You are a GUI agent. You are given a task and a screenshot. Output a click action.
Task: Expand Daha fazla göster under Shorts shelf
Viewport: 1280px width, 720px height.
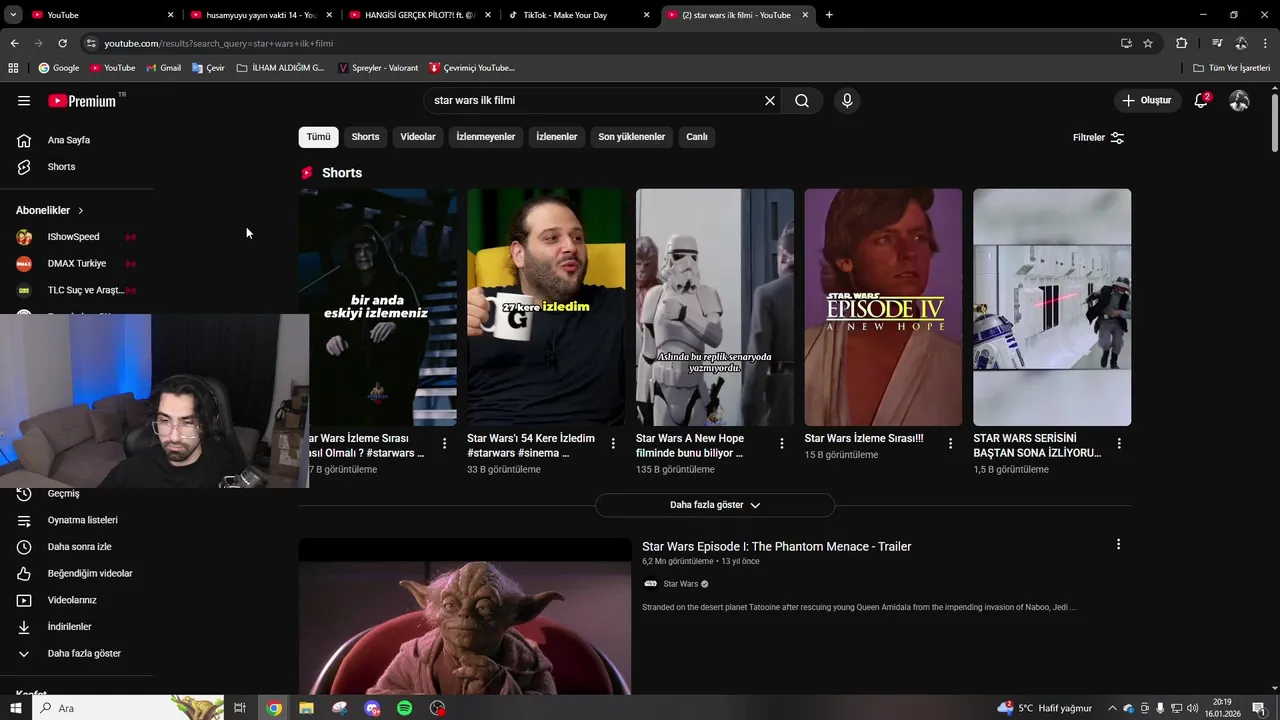click(715, 505)
